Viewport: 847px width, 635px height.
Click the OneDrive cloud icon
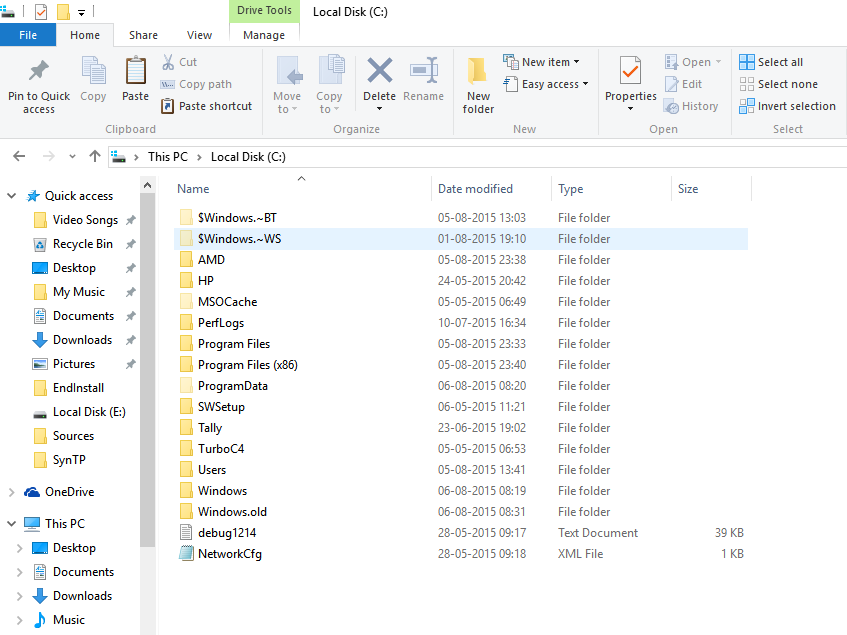click(x=32, y=492)
